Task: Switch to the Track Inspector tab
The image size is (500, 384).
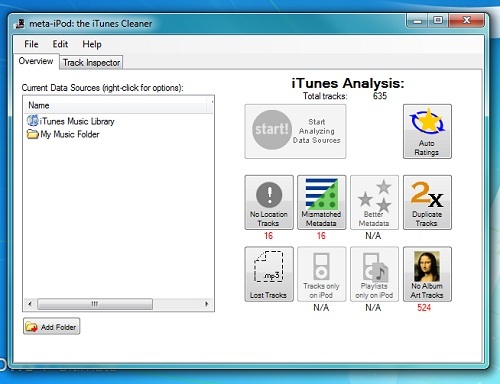Action: pyautogui.click(x=91, y=63)
